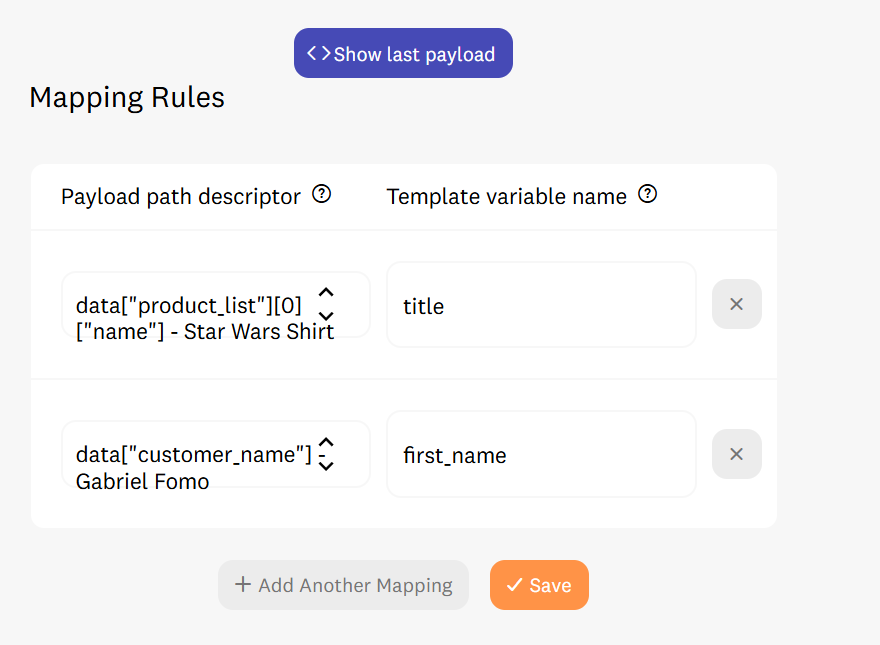Select the Gabriel Fomo value text
This screenshot has width=880, height=645.
143,482
